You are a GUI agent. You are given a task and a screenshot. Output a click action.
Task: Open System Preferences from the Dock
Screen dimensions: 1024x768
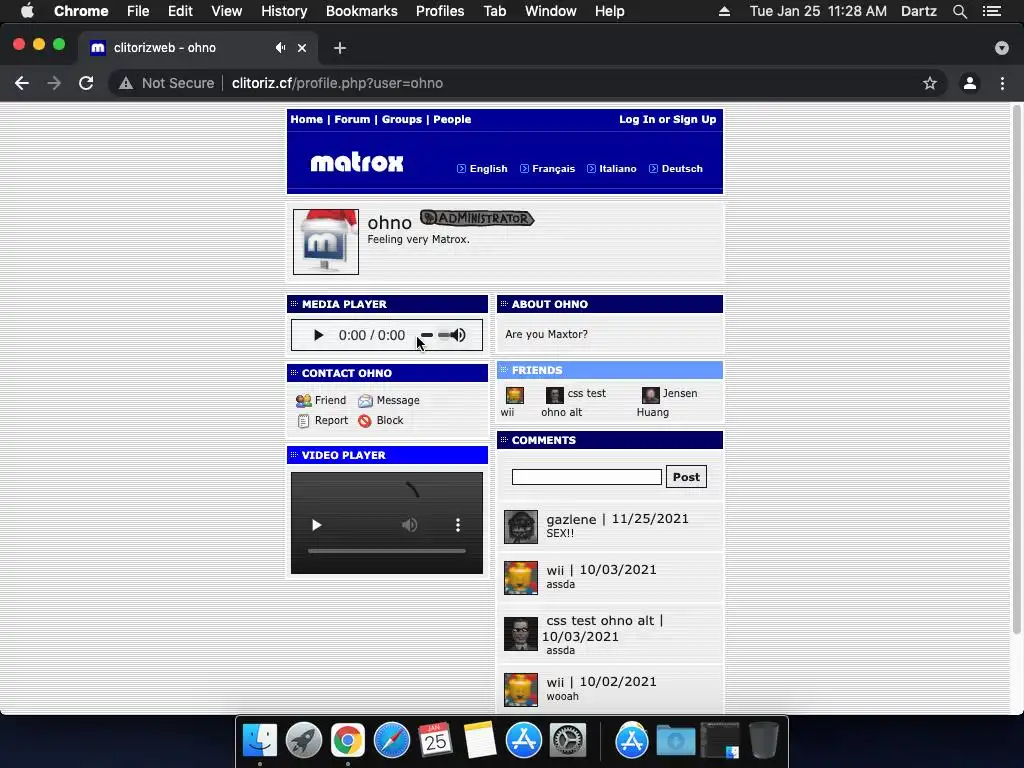tap(568, 741)
